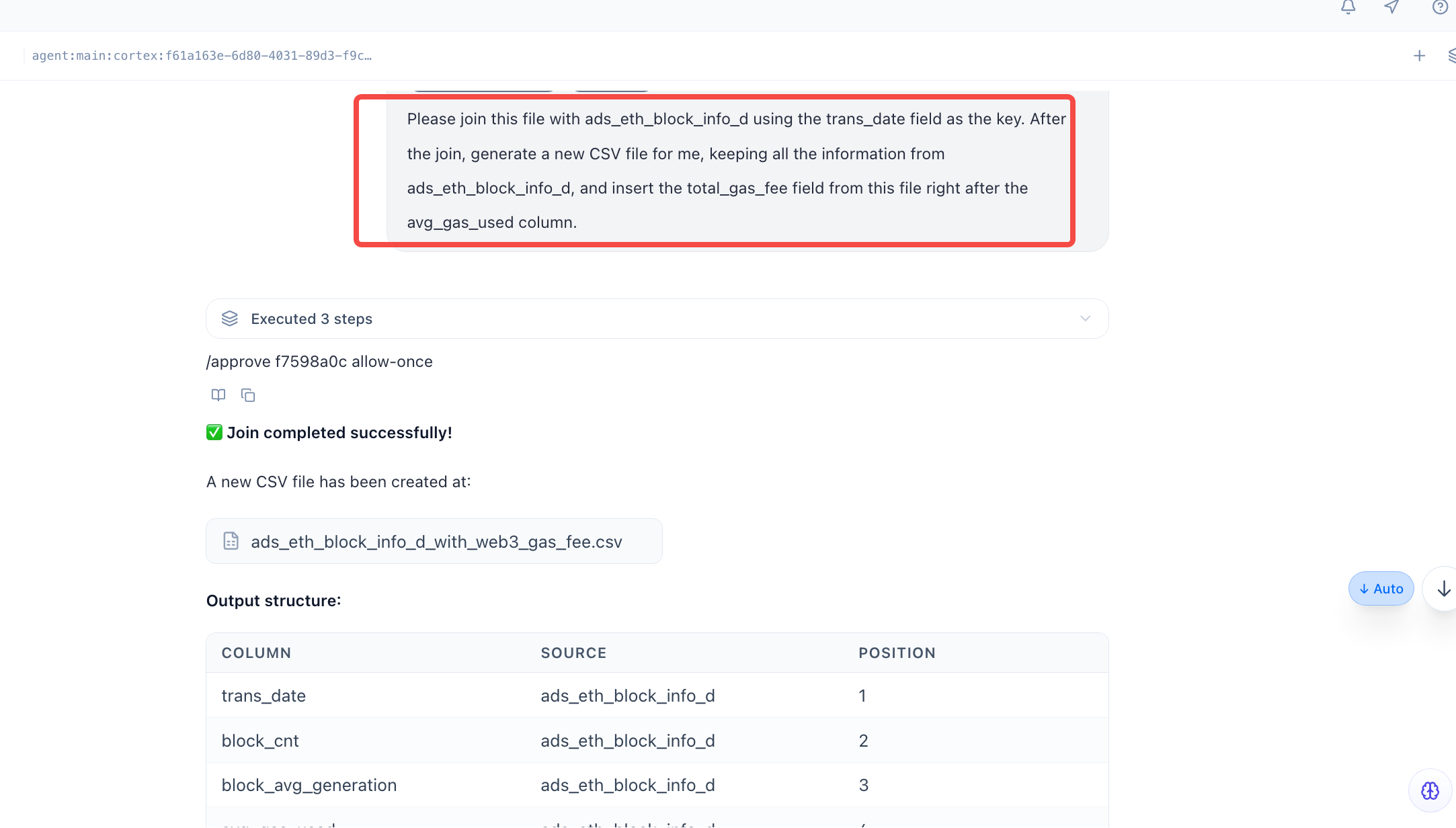Click the plus icon beside session ID

(x=1419, y=56)
